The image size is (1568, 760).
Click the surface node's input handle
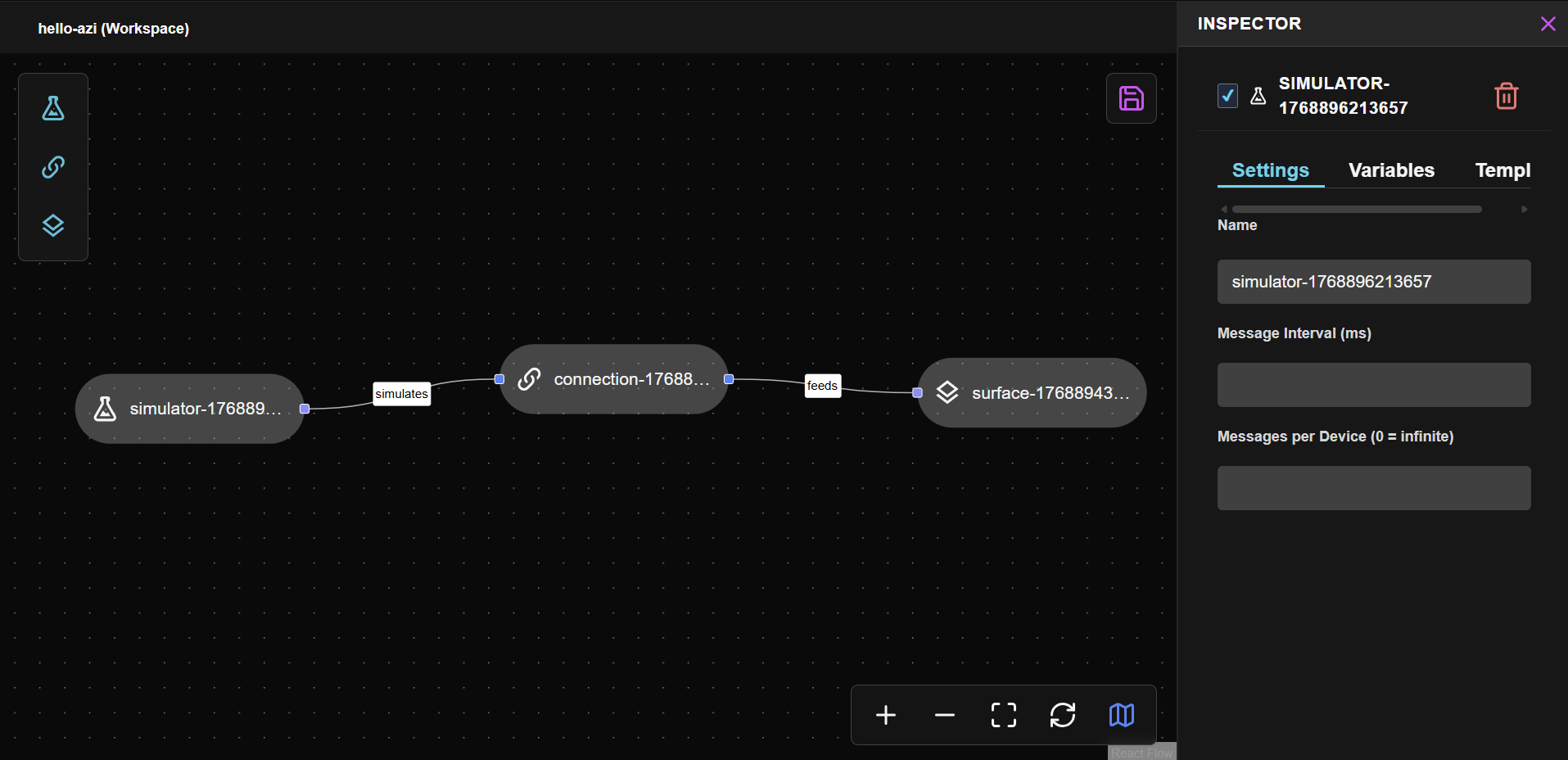pos(918,393)
